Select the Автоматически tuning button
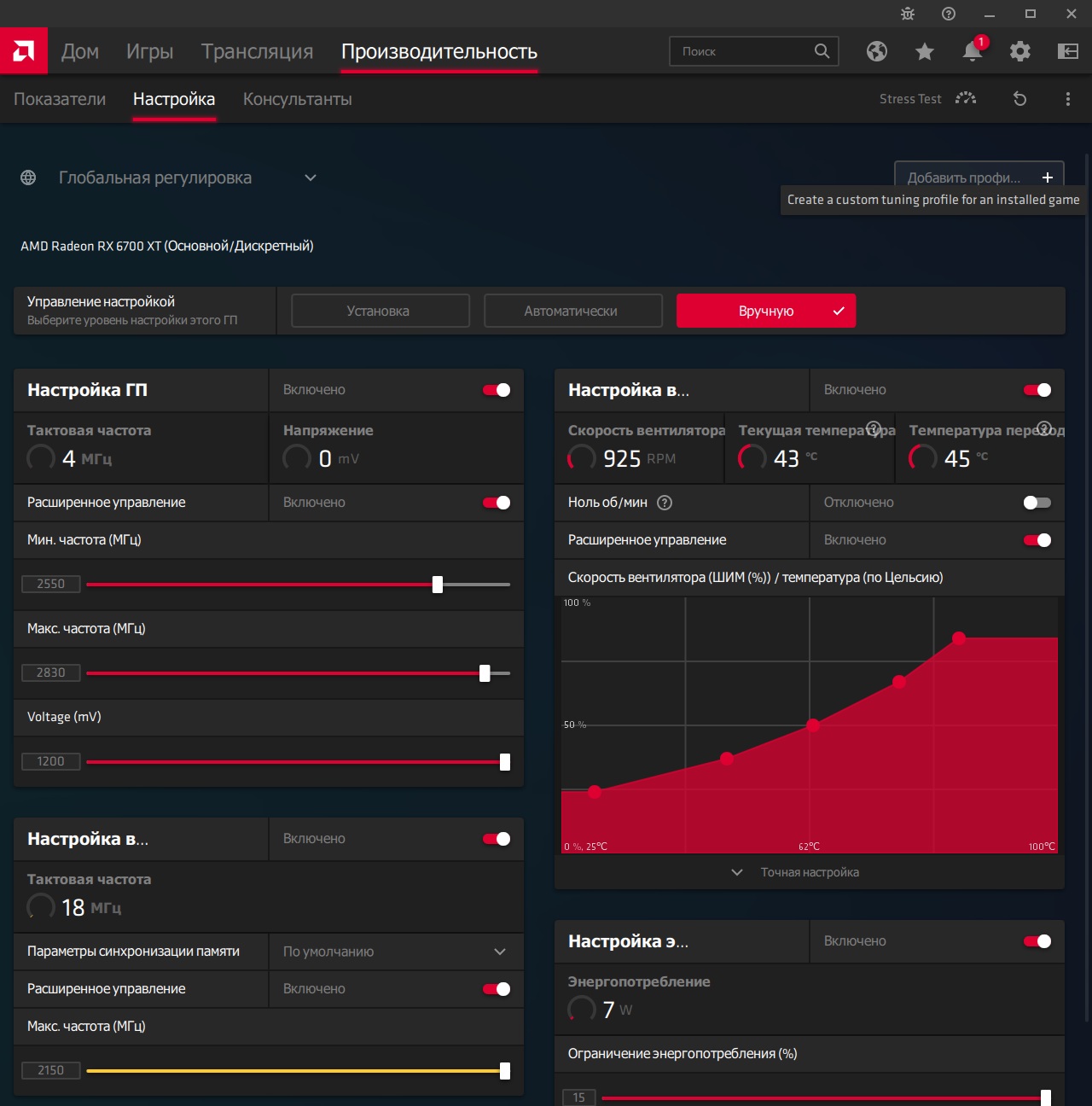This screenshot has width=1092, height=1106. point(572,311)
